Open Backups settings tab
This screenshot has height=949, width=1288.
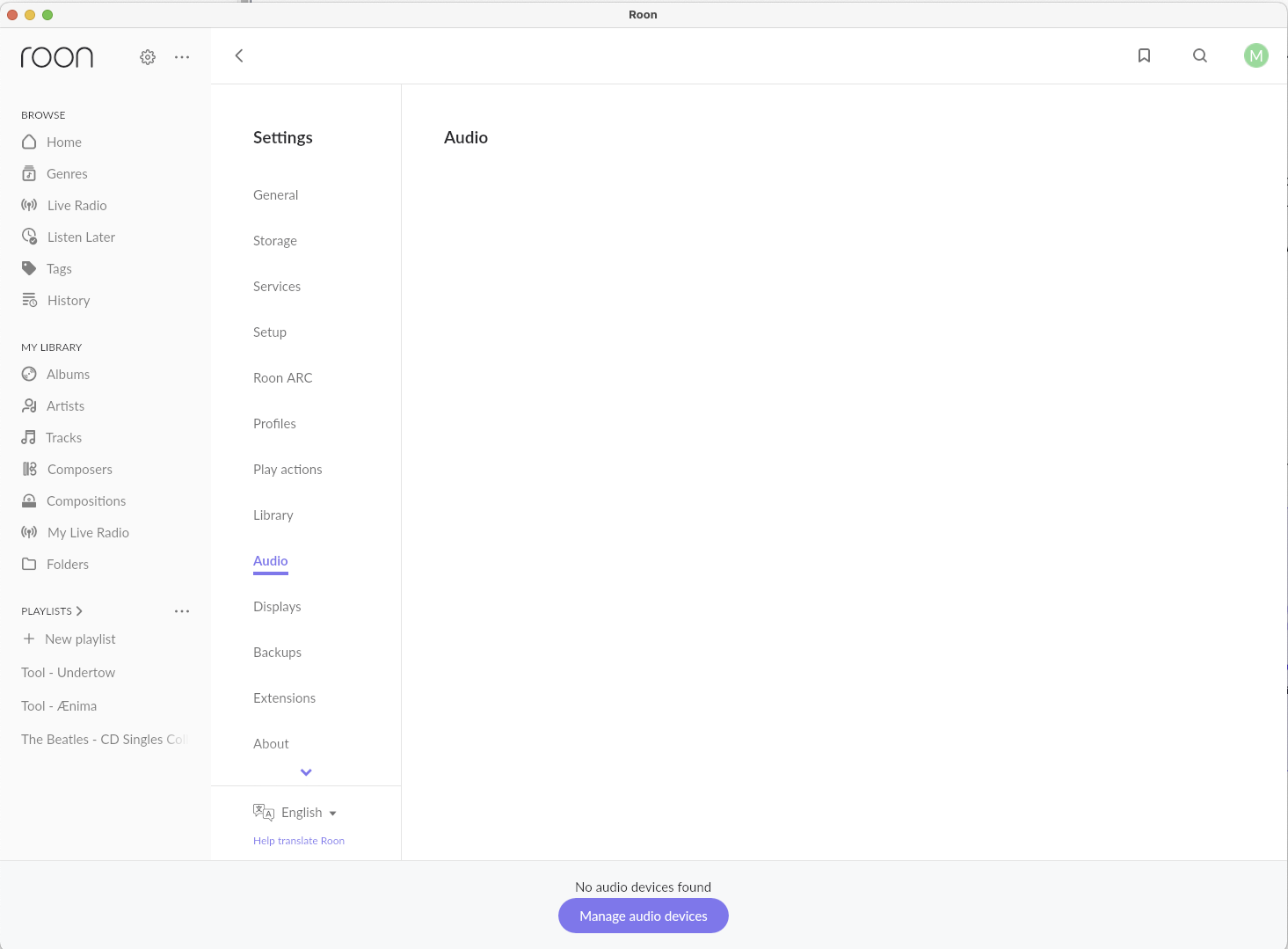(x=277, y=653)
